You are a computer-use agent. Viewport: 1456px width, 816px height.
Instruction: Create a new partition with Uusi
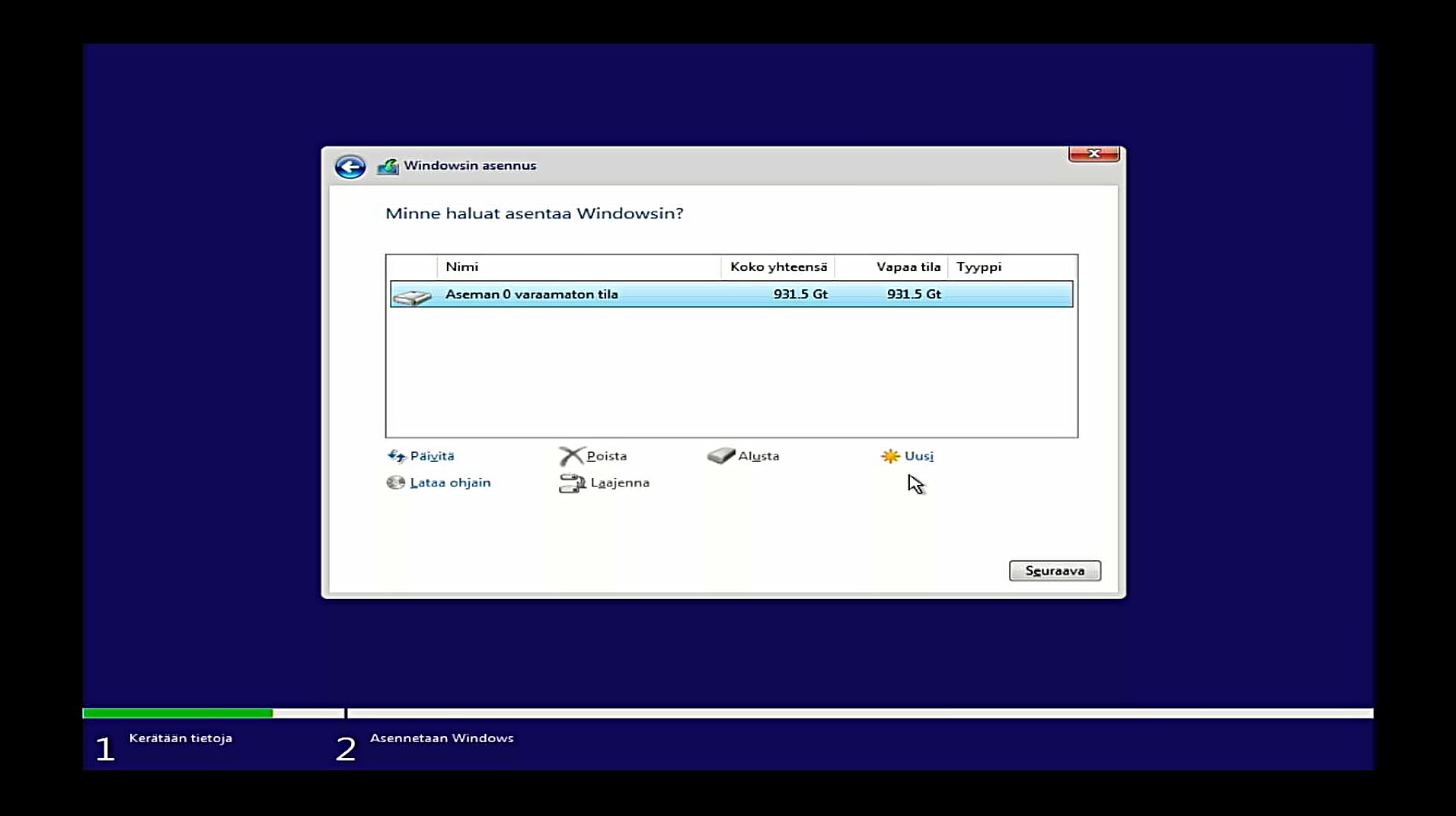pos(919,456)
